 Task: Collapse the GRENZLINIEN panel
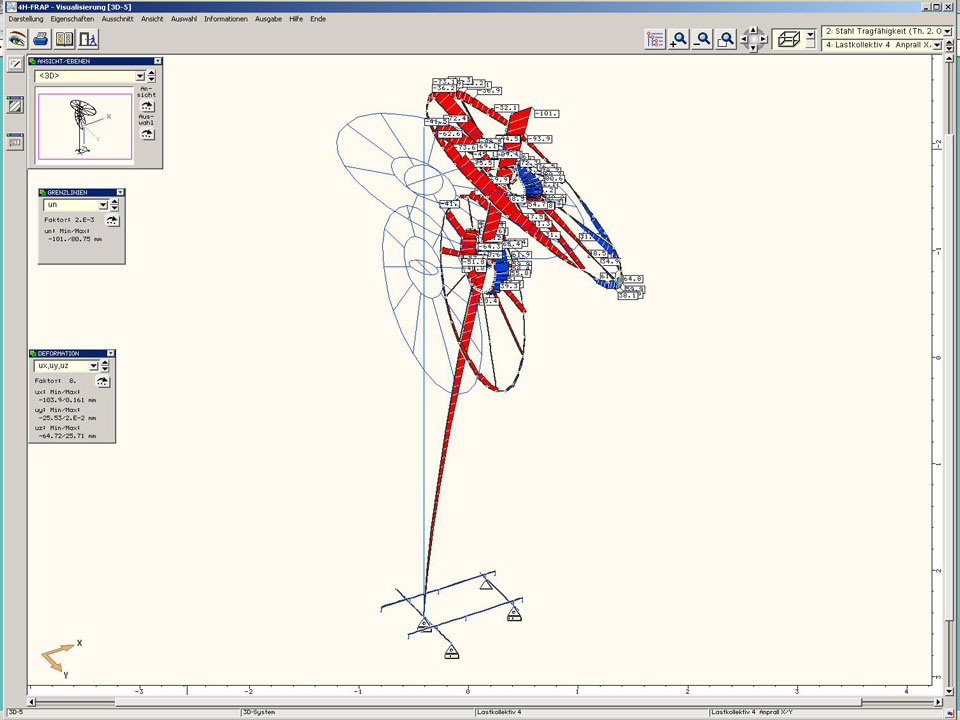point(120,192)
